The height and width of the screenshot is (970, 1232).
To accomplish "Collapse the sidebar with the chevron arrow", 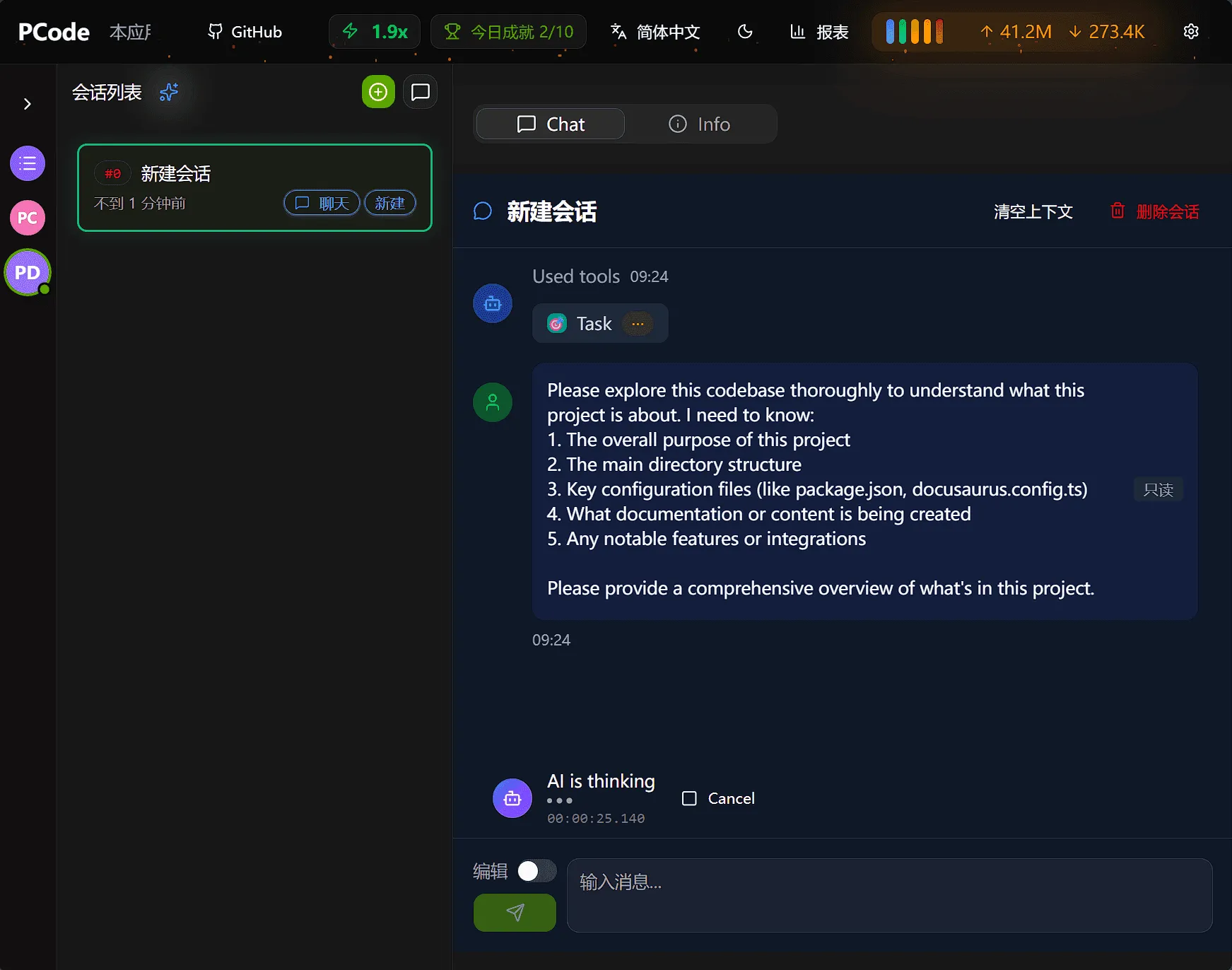I will pos(28,103).
